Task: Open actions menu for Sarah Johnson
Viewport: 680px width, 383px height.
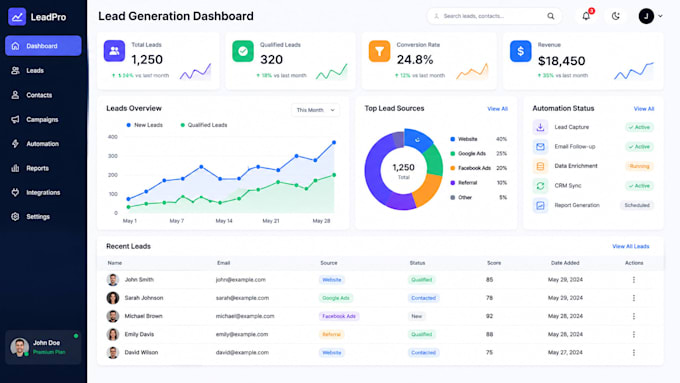Action: (634, 298)
